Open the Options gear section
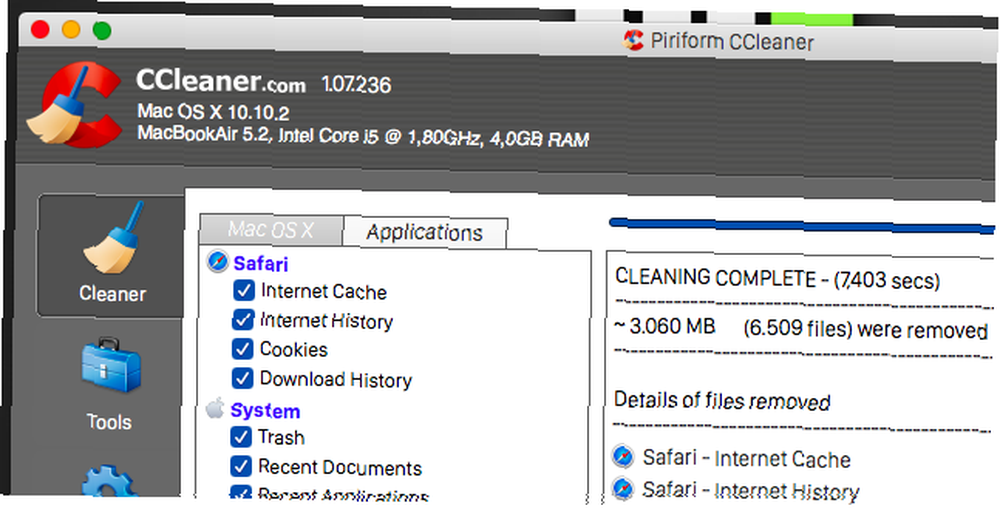The image size is (1000, 514). pyautogui.click(x=110, y=481)
